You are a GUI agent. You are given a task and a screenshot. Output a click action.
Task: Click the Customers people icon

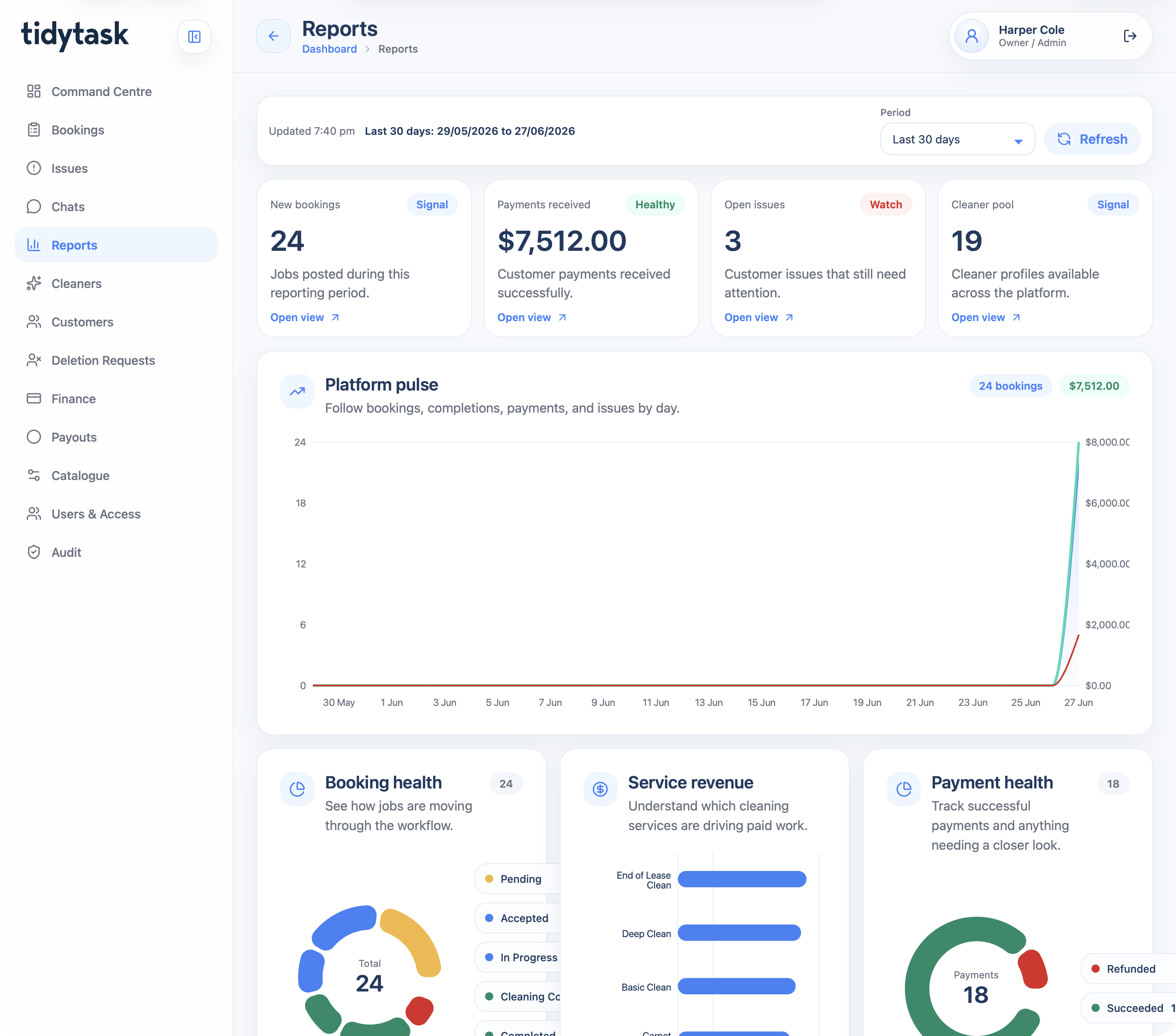[34, 322]
